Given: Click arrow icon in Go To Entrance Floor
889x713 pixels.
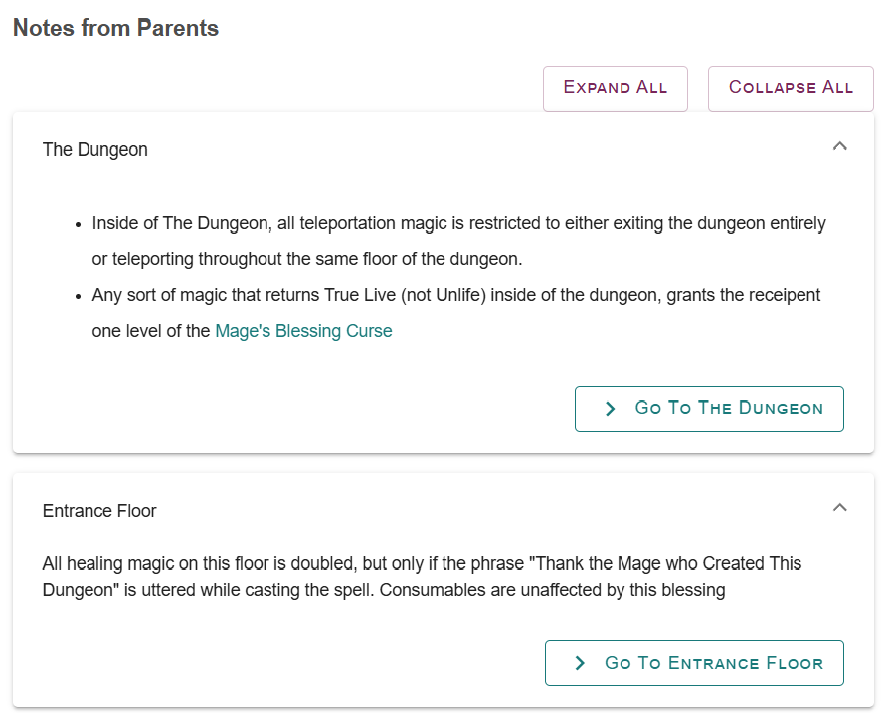Looking at the screenshot, I should tap(581, 663).
